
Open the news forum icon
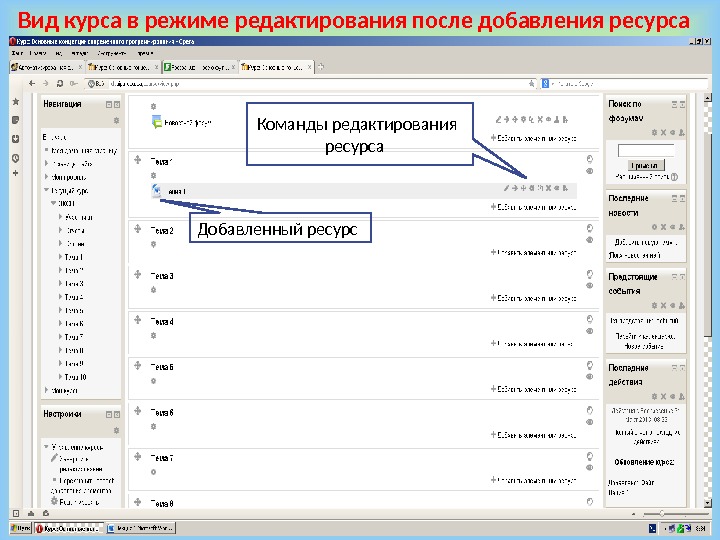point(157,122)
